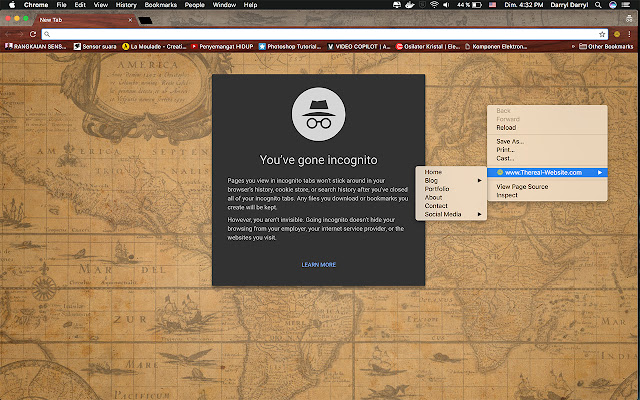Open the Sensor suara bookmark
The height and width of the screenshot is (400, 640).
coord(95,47)
